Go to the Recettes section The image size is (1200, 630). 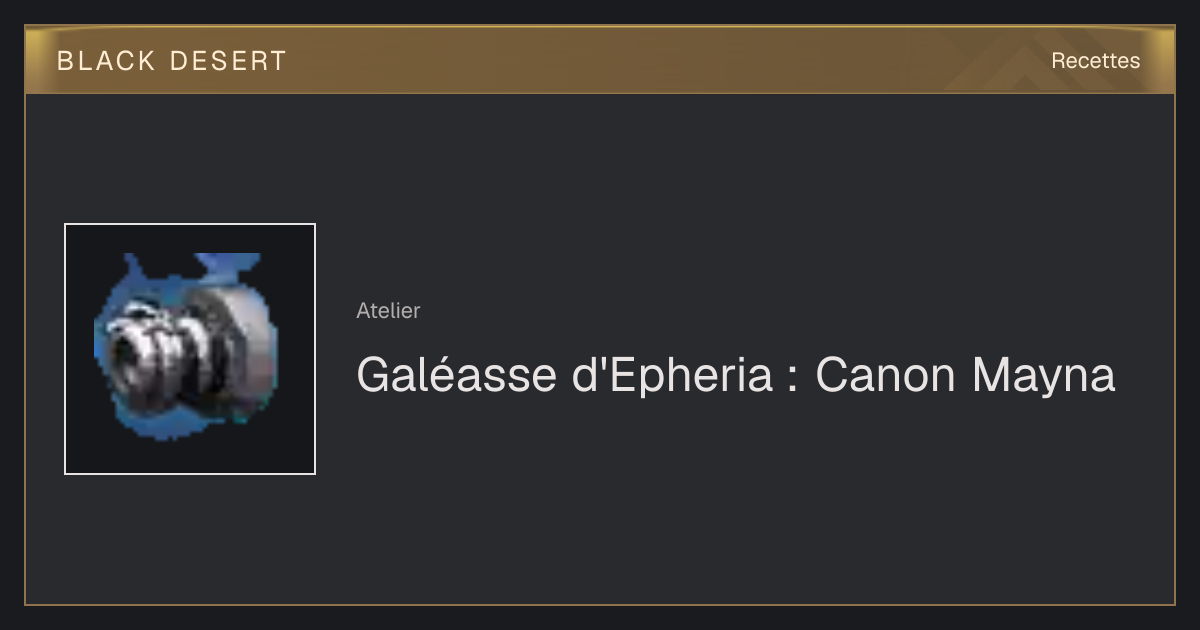1095,61
